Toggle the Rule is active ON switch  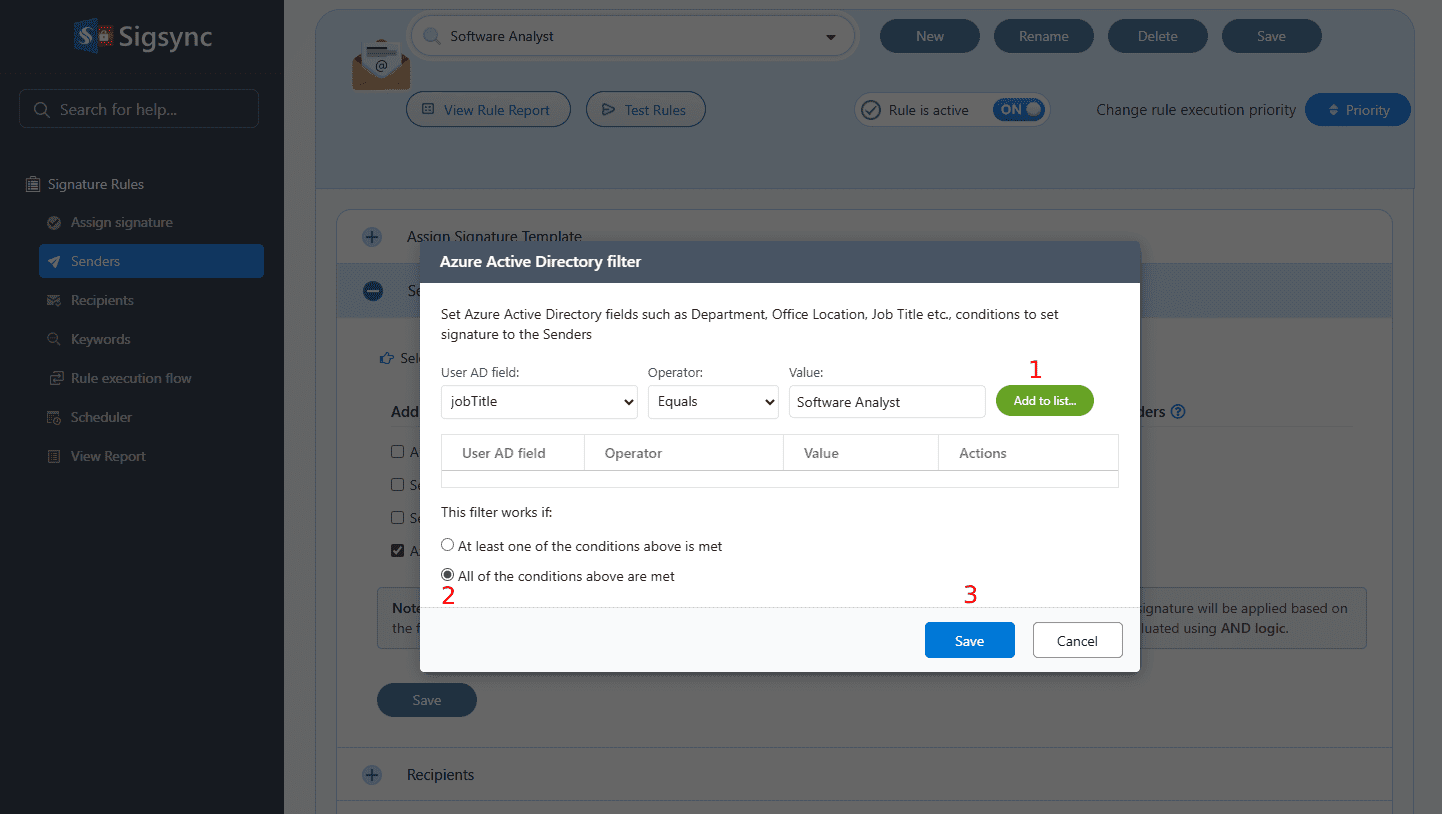coord(1018,110)
